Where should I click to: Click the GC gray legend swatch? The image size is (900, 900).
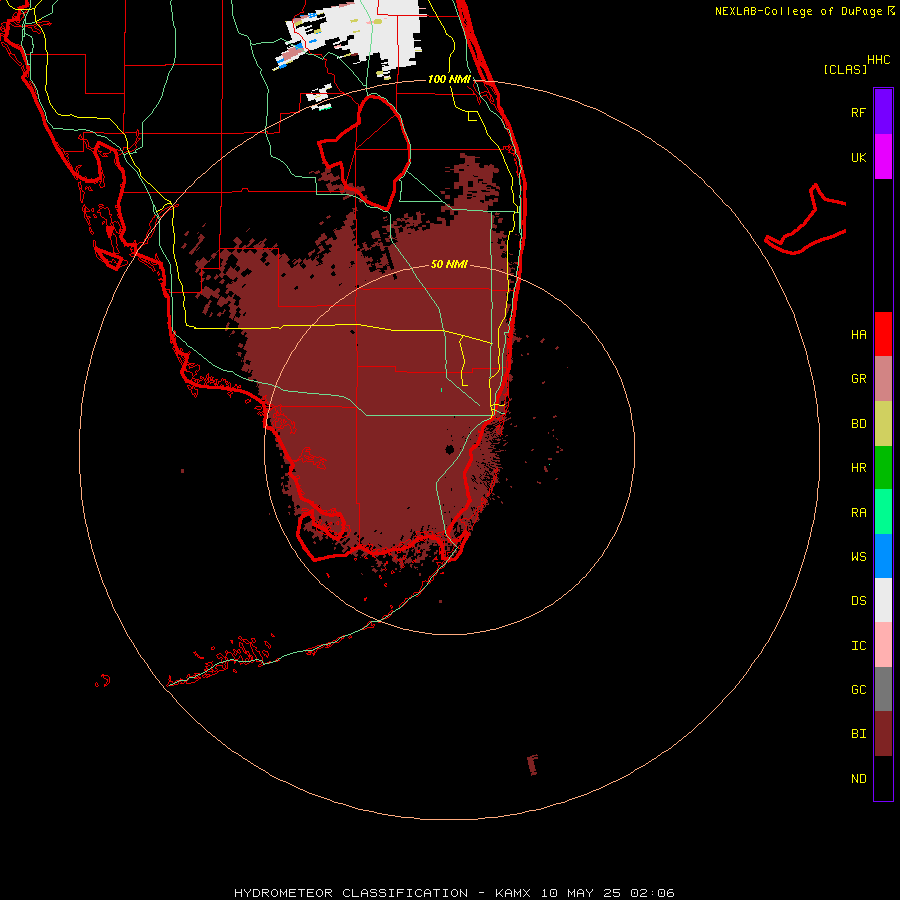point(883,689)
